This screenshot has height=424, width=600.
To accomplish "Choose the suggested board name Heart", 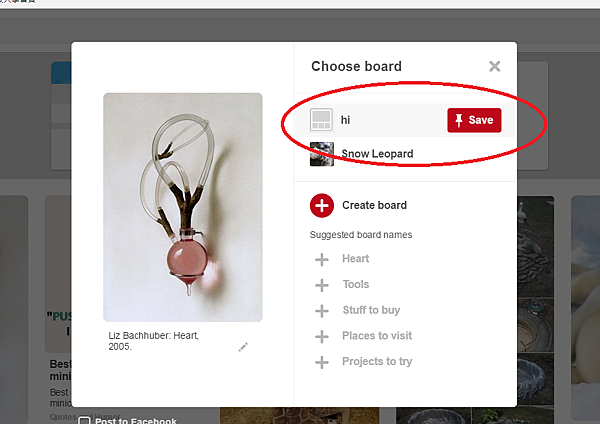I will coord(355,259).
